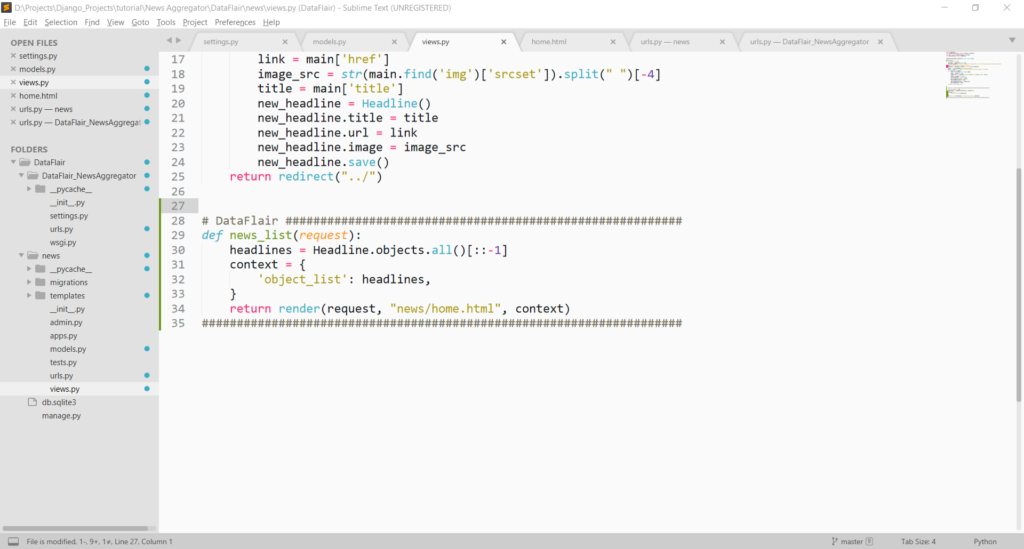Screen dimensions: 1024x549
Task: Open the Preferences menu
Action: click(234, 22)
